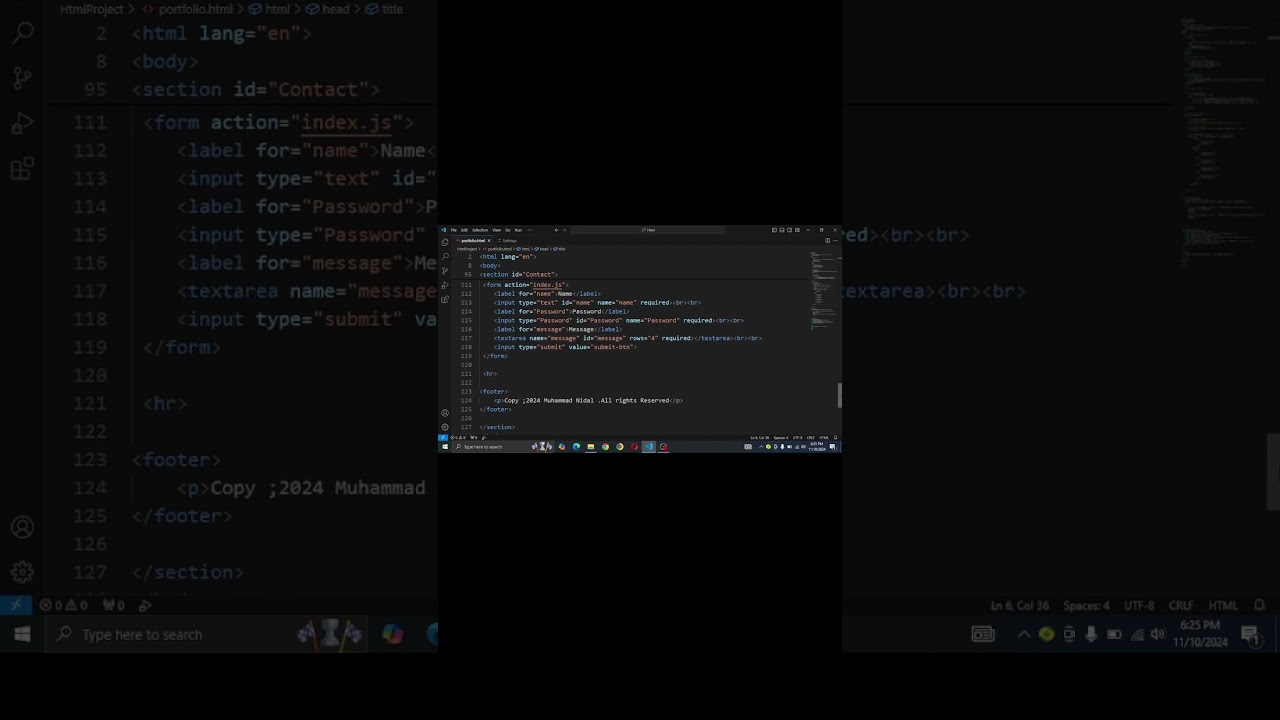Change encoding UTF-8 in centered status bar
This screenshot has width=1280, height=720.
[798, 437]
